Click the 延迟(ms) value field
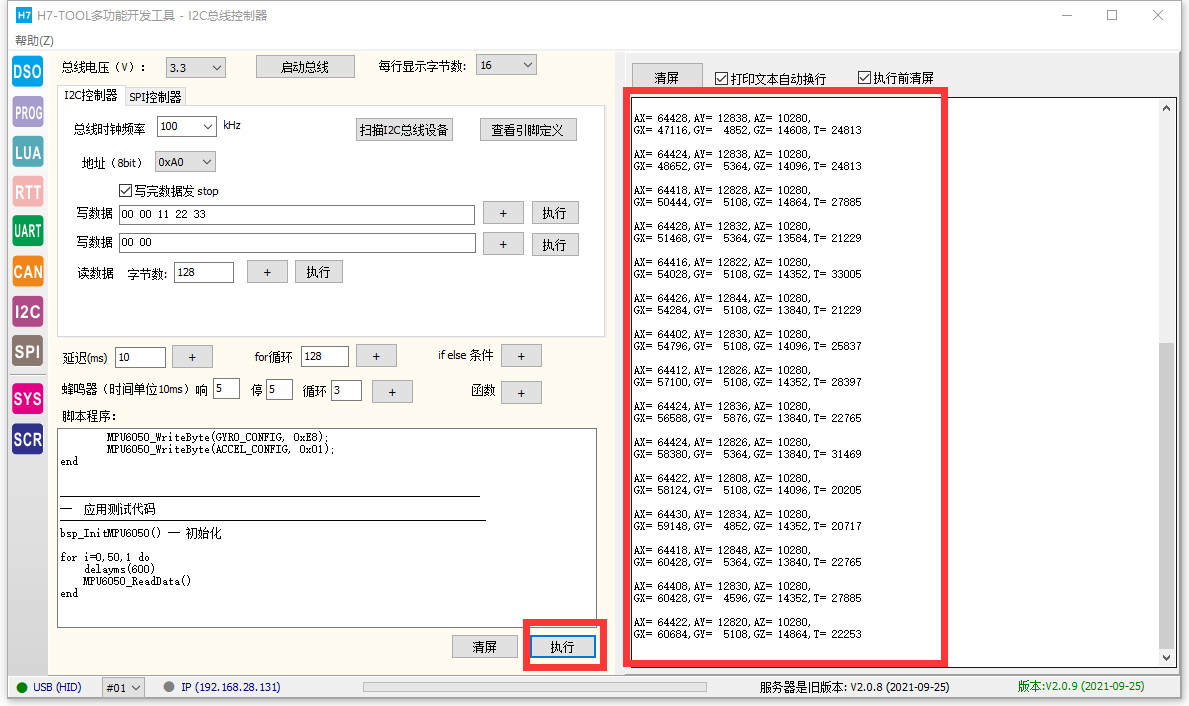This screenshot has height=706, width=1189. click(140, 357)
